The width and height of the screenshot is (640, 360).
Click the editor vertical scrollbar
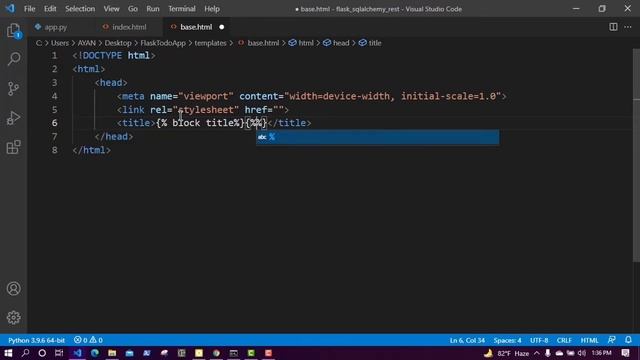pos(636,155)
